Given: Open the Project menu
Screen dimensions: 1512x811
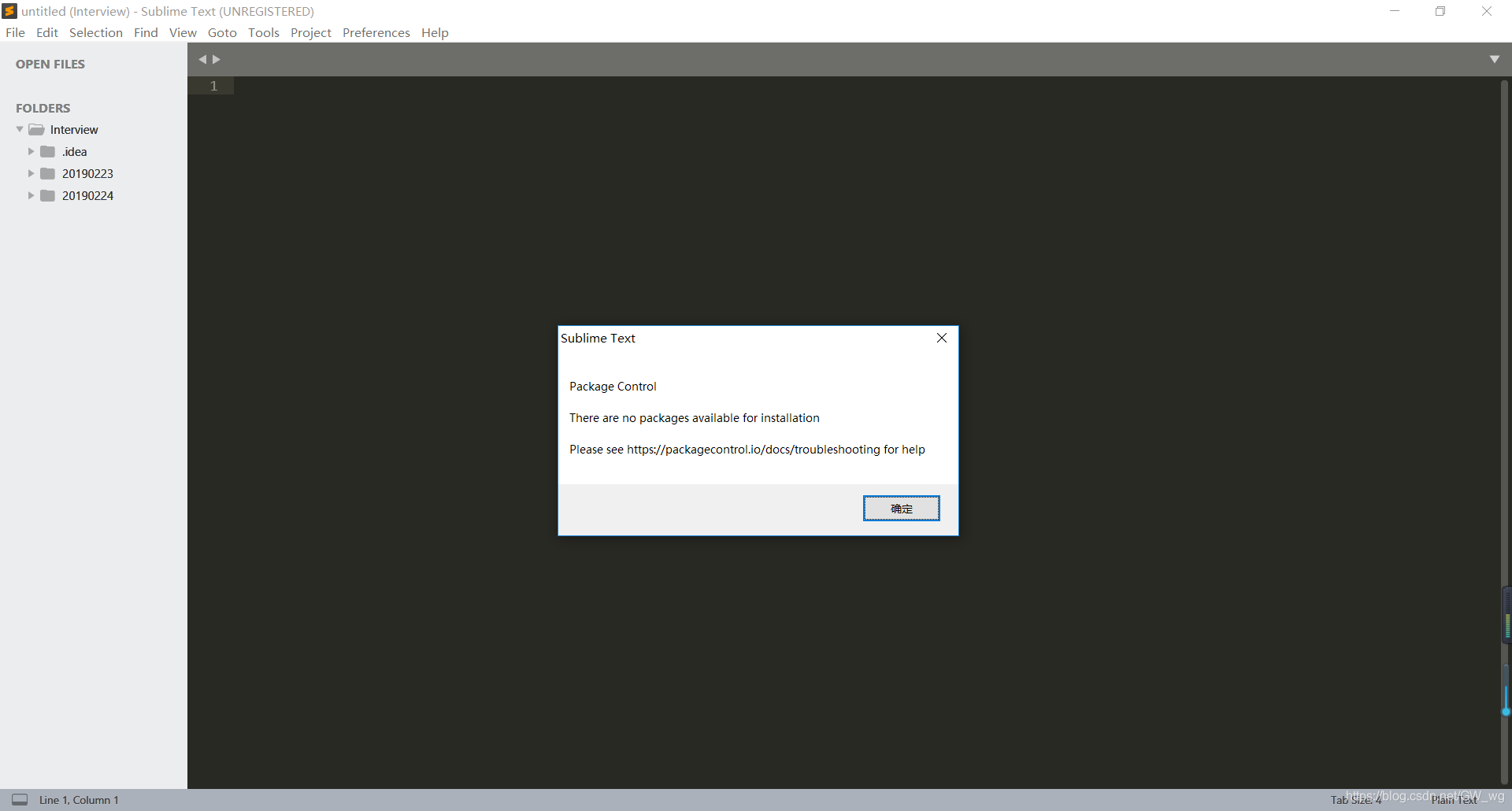Looking at the screenshot, I should [x=311, y=32].
